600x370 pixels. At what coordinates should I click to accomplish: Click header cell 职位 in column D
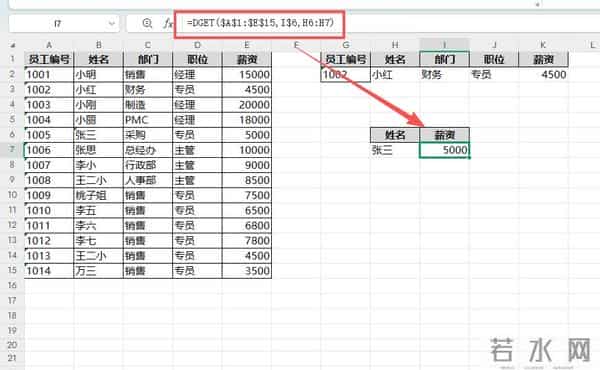(x=197, y=59)
